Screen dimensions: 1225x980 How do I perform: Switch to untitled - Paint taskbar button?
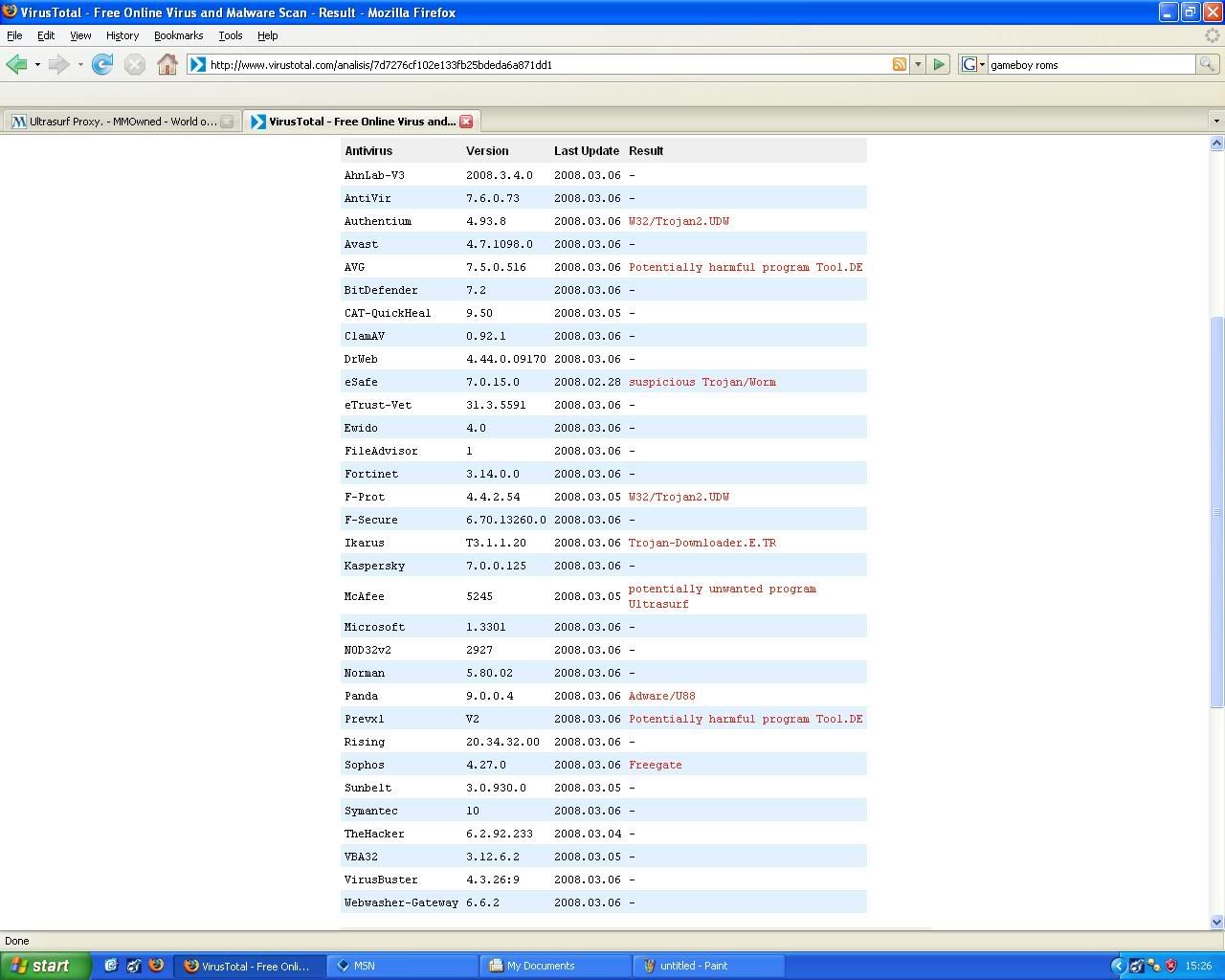[x=709, y=966]
